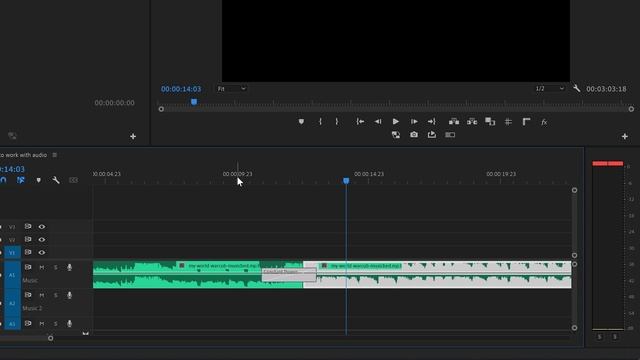Hide track V2 with its eye icon
The height and width of the screenshot is (360, 640).
tap(42, 240)
